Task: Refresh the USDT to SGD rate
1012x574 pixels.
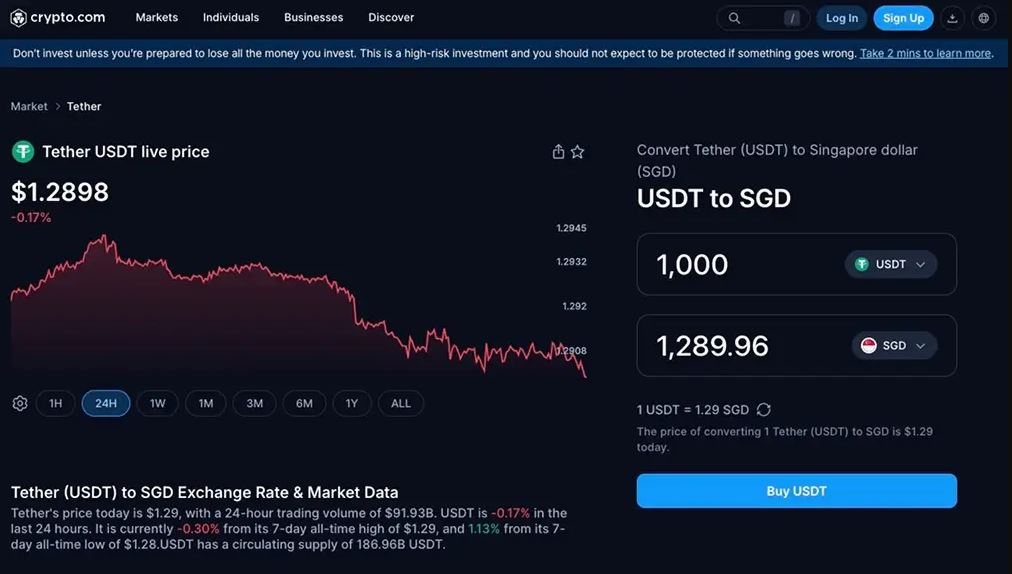Action: click(764, 409)
